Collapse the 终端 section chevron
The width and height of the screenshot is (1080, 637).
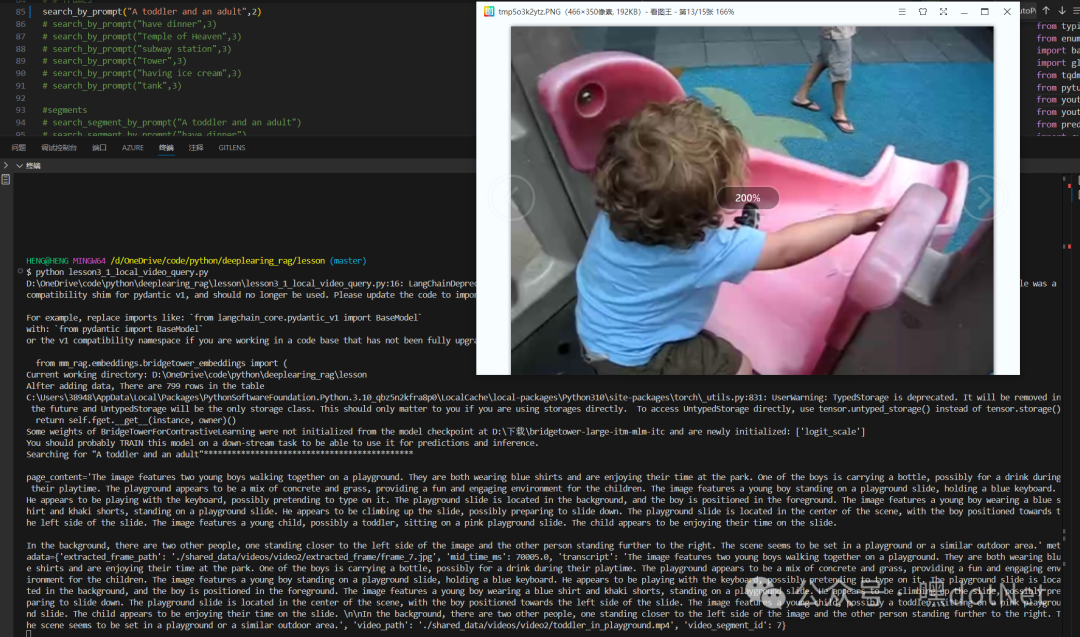pyautogui.click(x=19, y=166)
